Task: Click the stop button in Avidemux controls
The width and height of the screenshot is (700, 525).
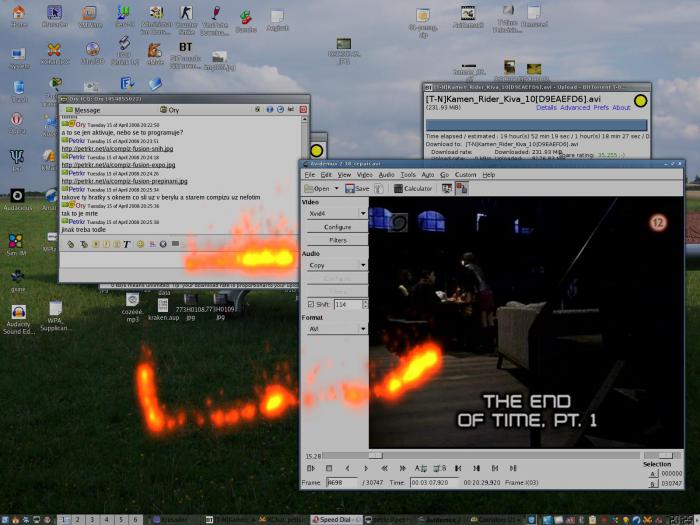Action: [x=329, y=468]
